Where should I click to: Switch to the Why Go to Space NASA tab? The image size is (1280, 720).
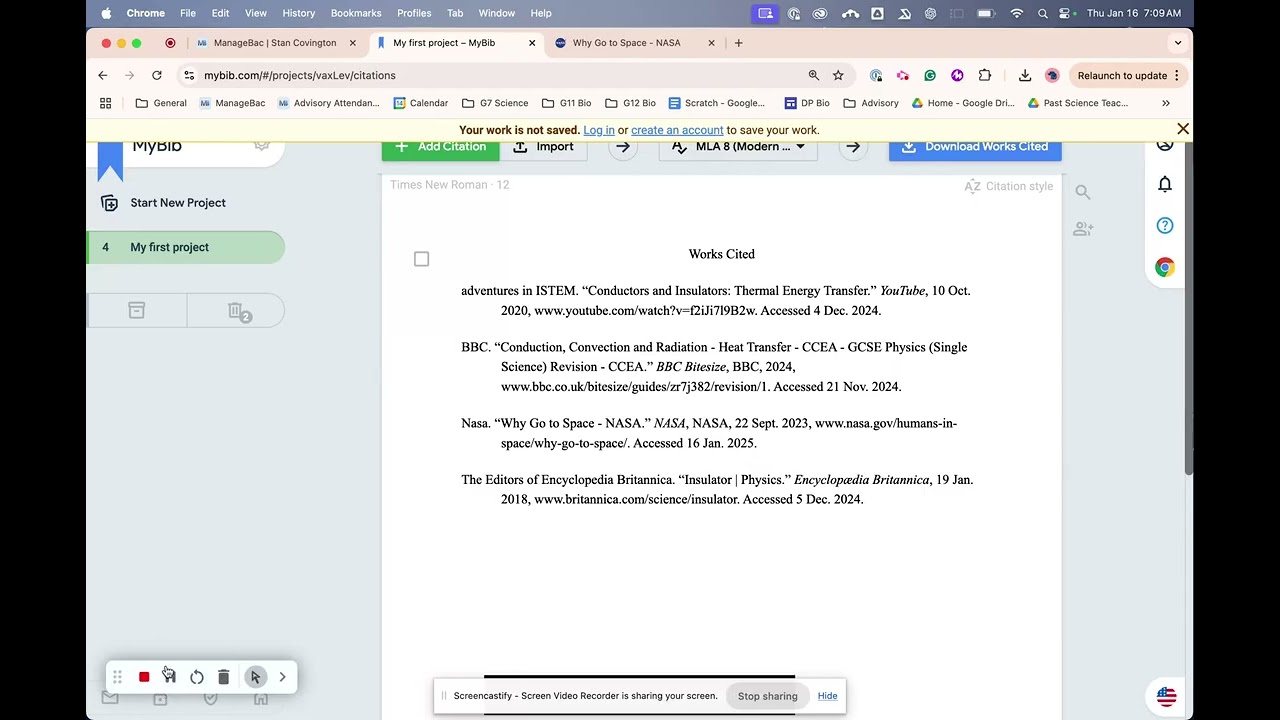(x=635, y=43)
